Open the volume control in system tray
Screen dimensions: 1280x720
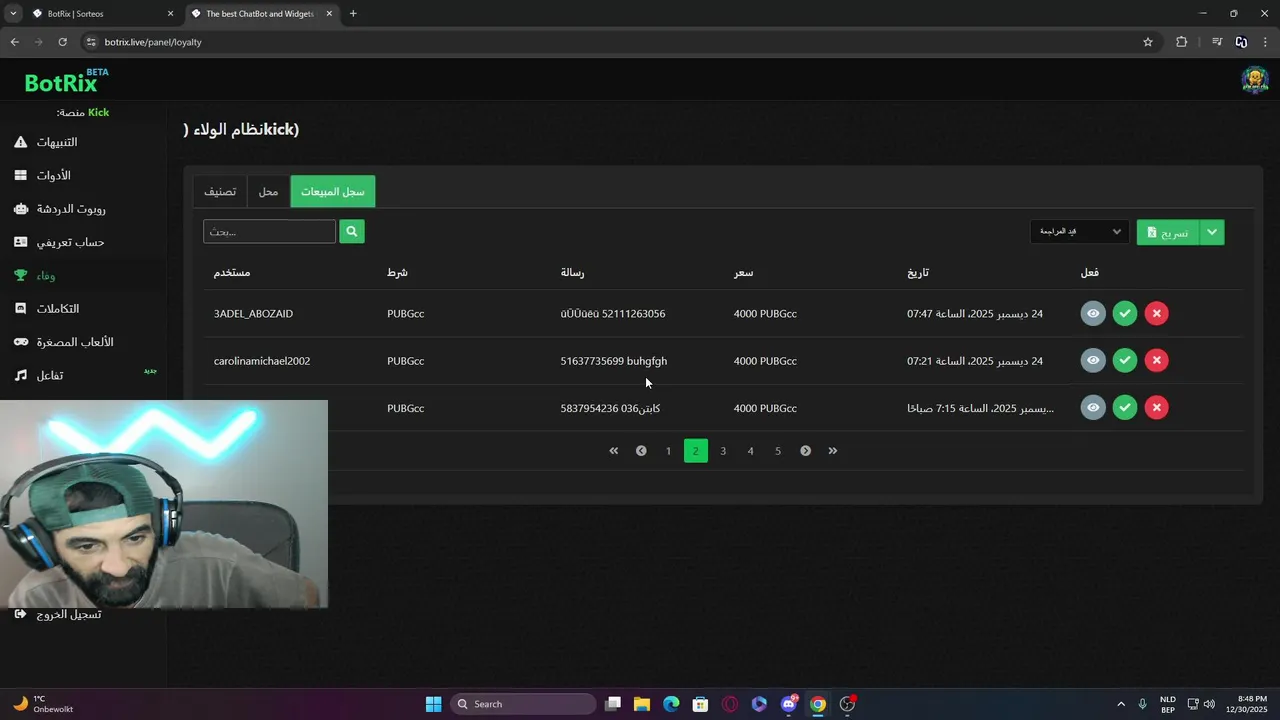(1209, 704)
